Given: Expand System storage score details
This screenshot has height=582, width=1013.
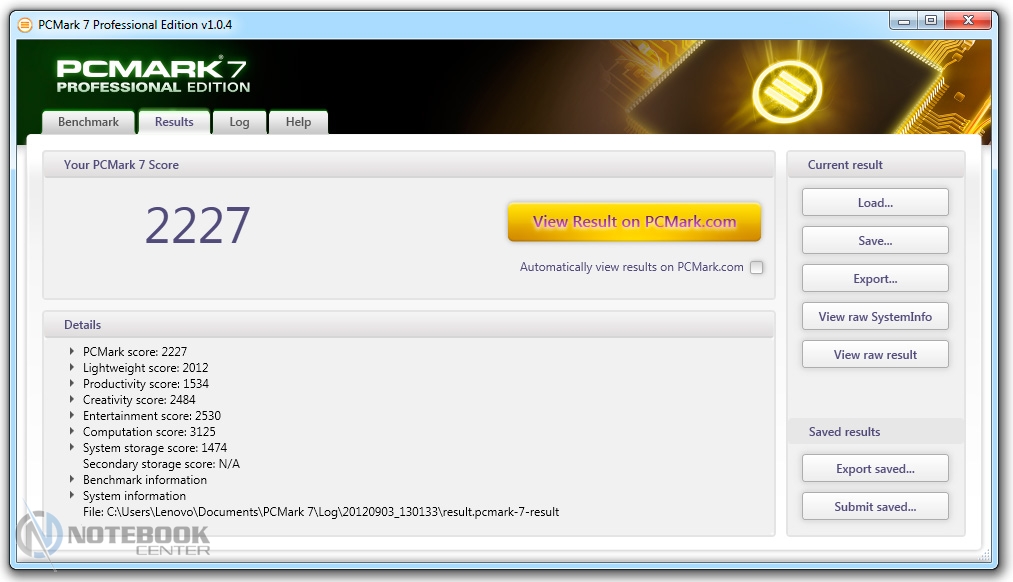Looking at the screenshot, I should pos(72,448).
